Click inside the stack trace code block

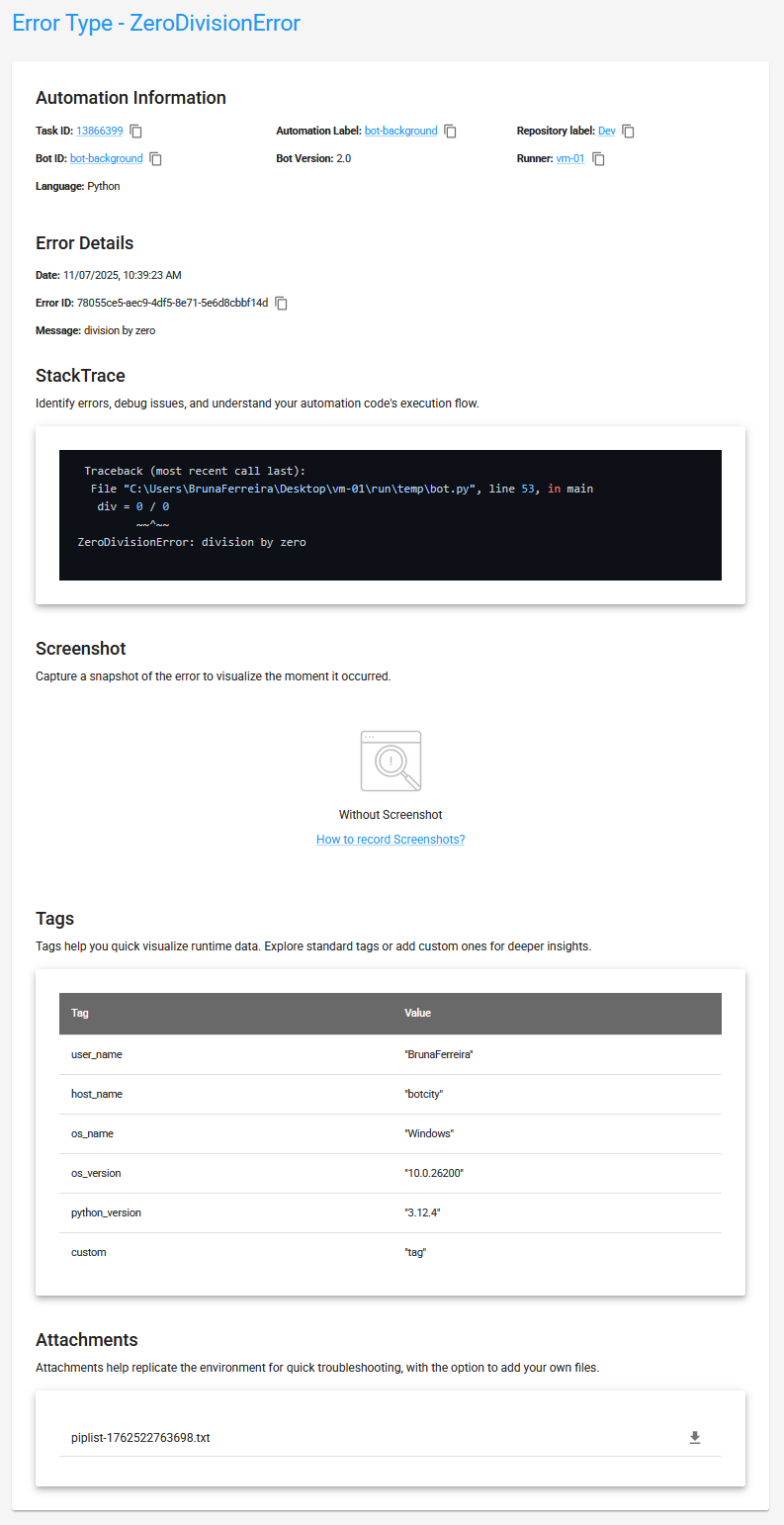391,515
